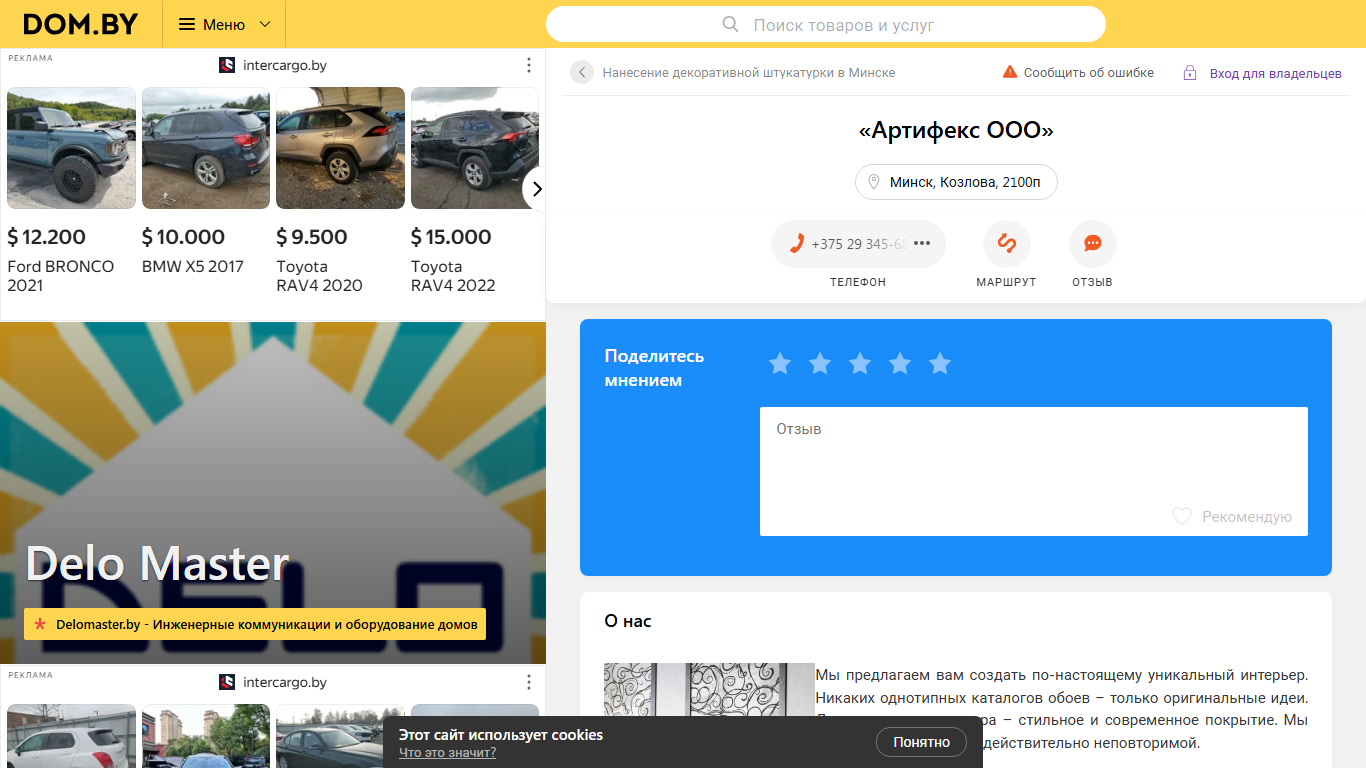Viewport: 1366px width, 768px height.
Task: Click the «Артифекс ООО» company title
Action: pyautogui.click(x=956, y=130)
